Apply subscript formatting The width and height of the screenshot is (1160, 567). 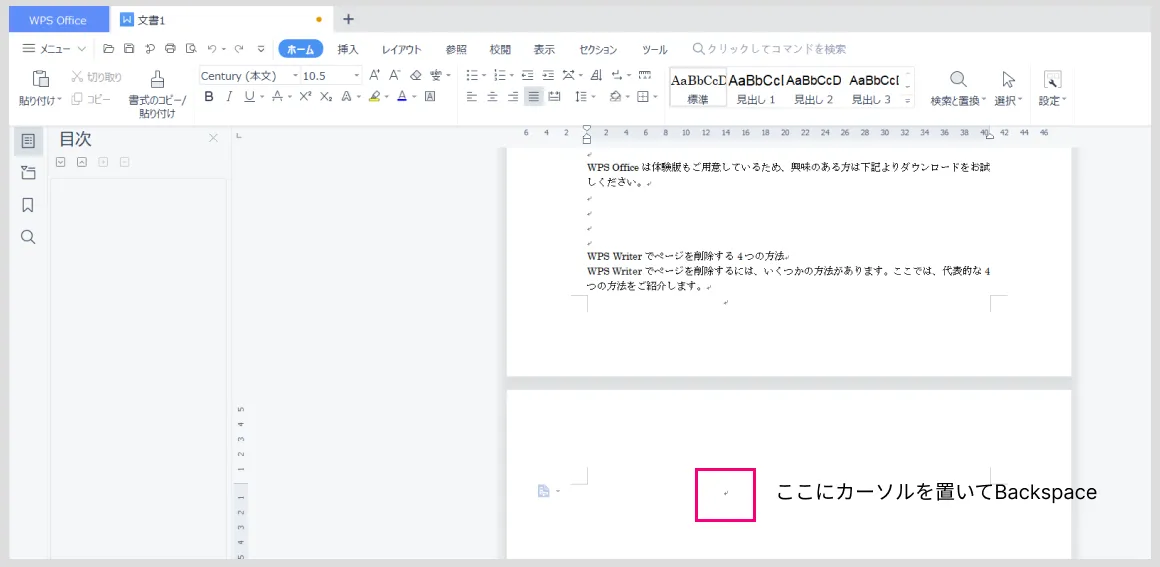coord(326,96)
